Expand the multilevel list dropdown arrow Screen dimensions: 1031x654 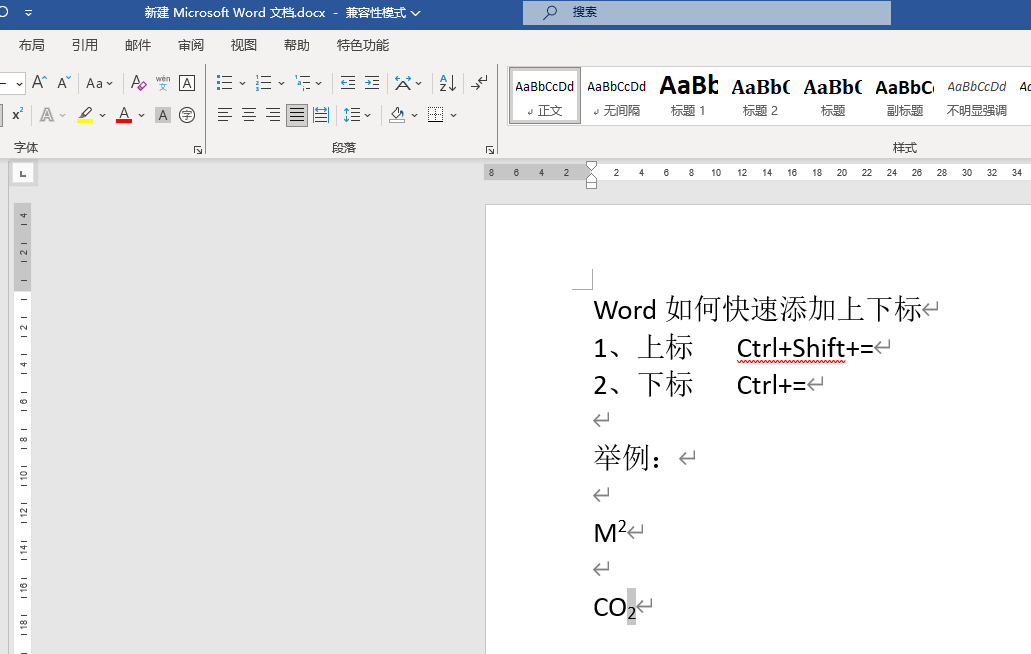(319, 83)
